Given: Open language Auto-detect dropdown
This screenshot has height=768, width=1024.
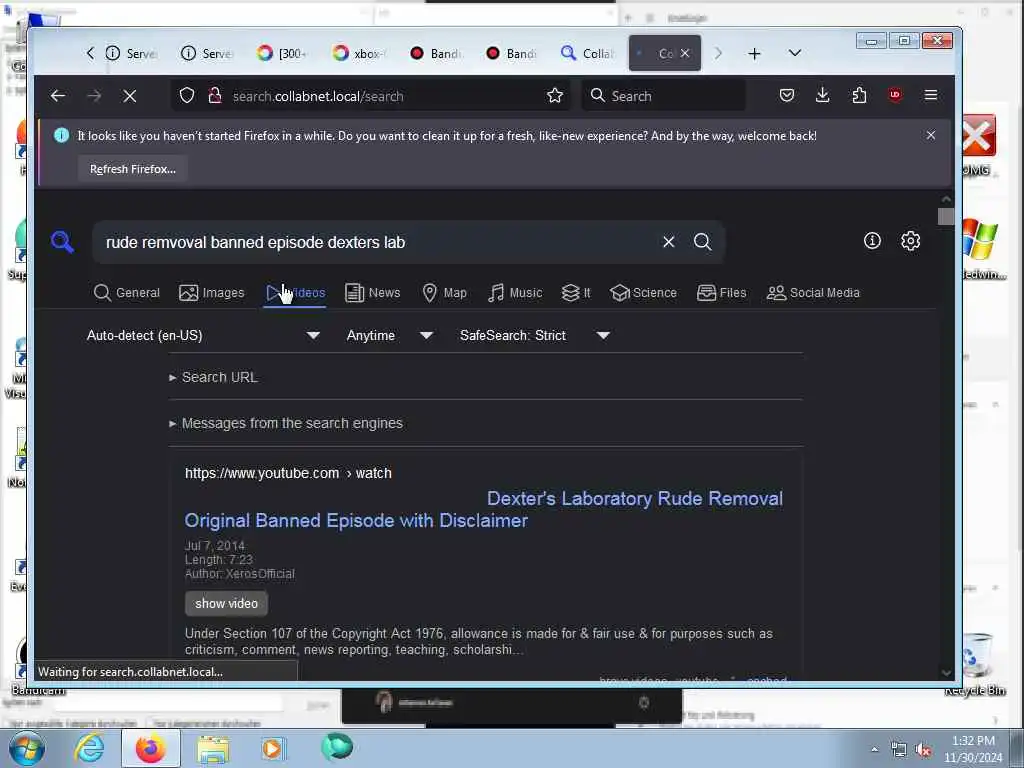Looking at the screenshot, I should [x=203, y=335].
